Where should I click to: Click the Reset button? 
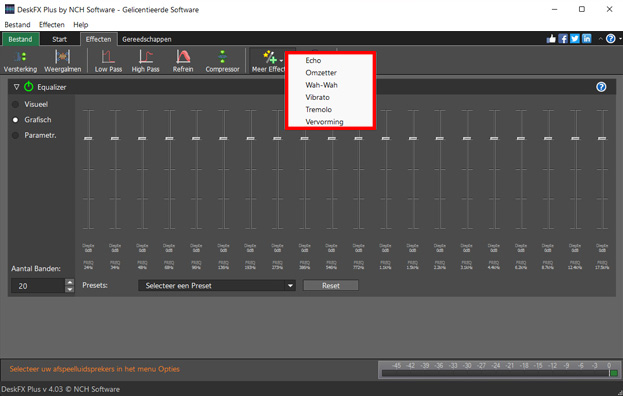coord(331,286)
